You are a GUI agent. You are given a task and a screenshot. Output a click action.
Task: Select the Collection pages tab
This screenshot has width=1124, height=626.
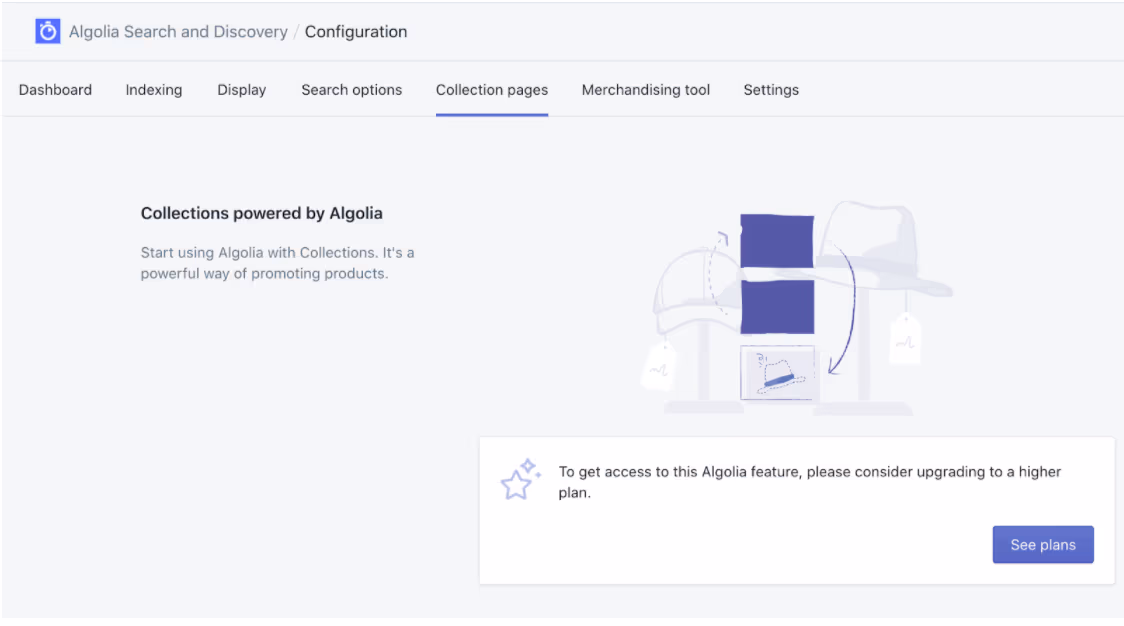[492, 90]
